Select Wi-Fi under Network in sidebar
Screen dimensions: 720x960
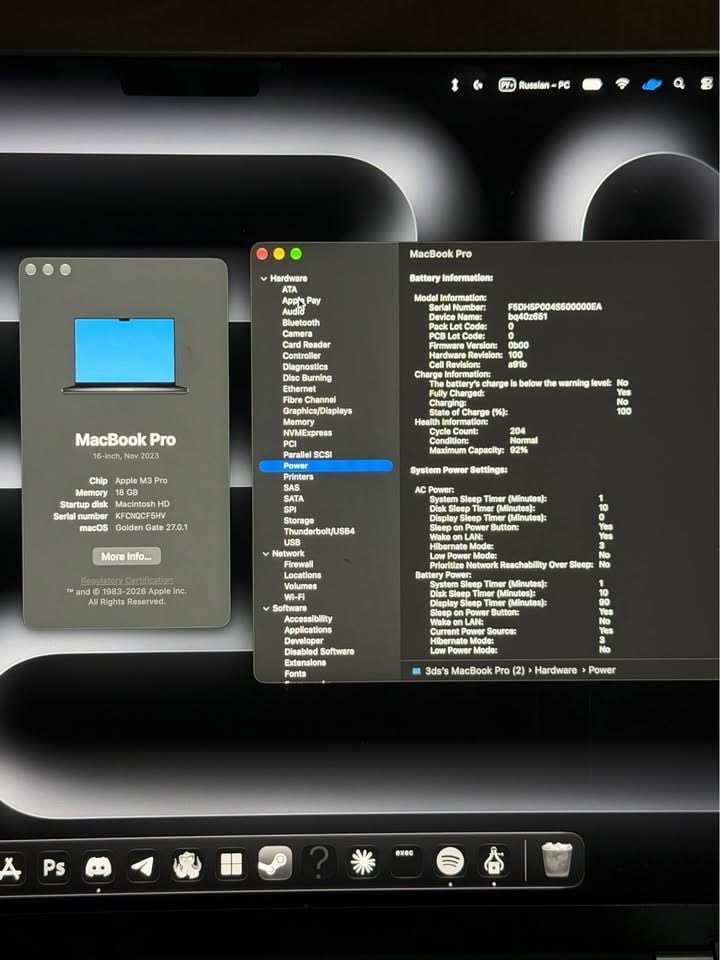click(x=294, y=598)
